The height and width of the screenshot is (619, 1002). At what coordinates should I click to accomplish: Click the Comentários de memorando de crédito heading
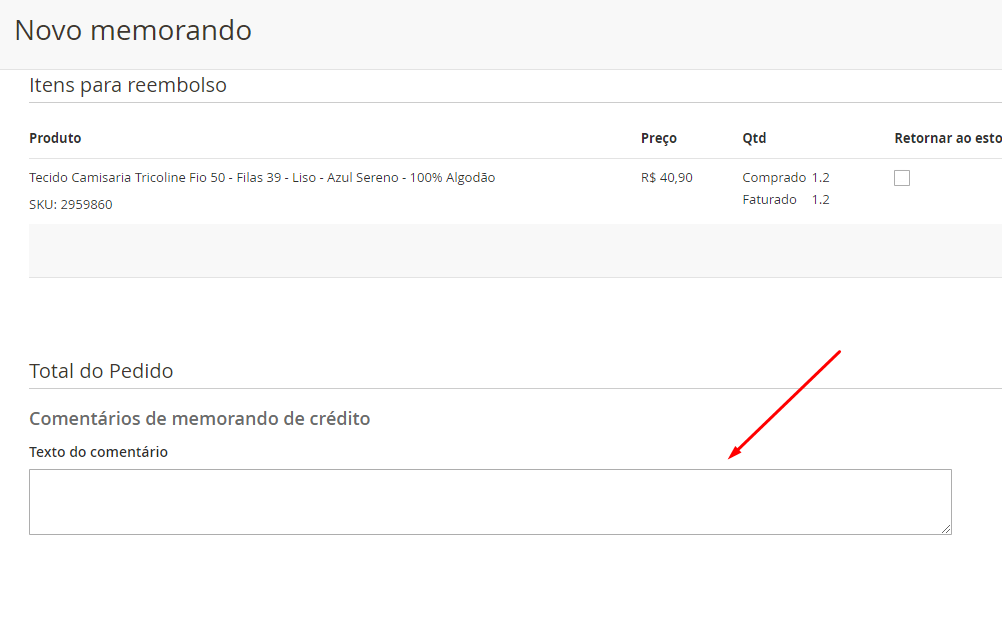(x=199, y=418)
